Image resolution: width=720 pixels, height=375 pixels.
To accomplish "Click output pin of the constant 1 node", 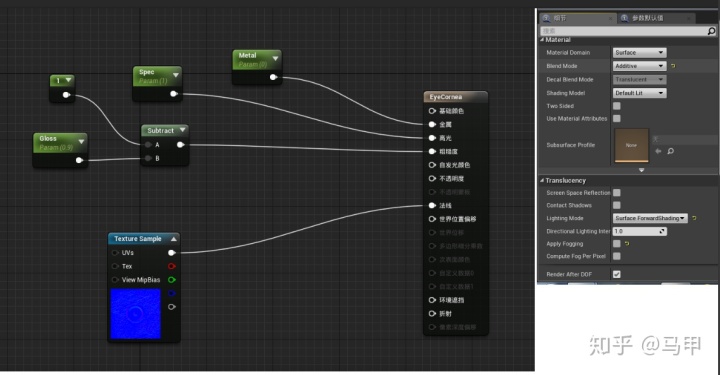I will point(66,95).
